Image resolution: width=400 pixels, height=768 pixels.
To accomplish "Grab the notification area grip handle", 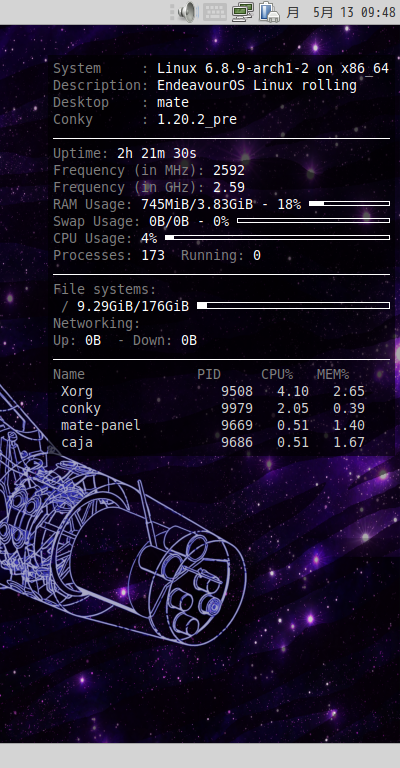I will click(172, 12).
